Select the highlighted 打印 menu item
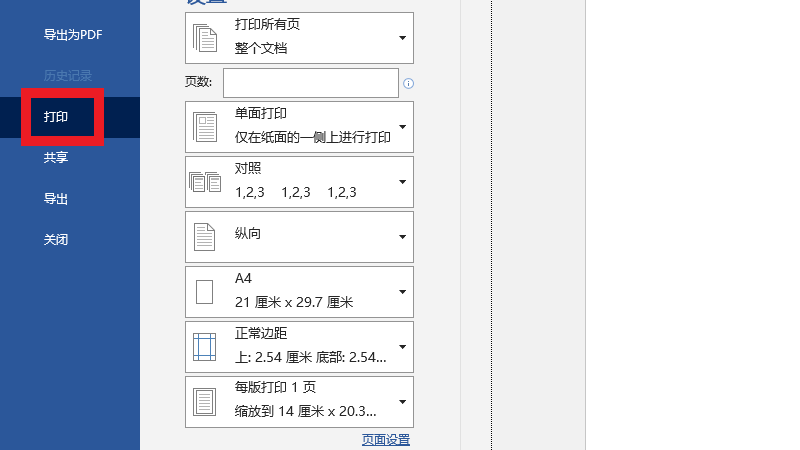Screen dimensions: 800x450 56,117
